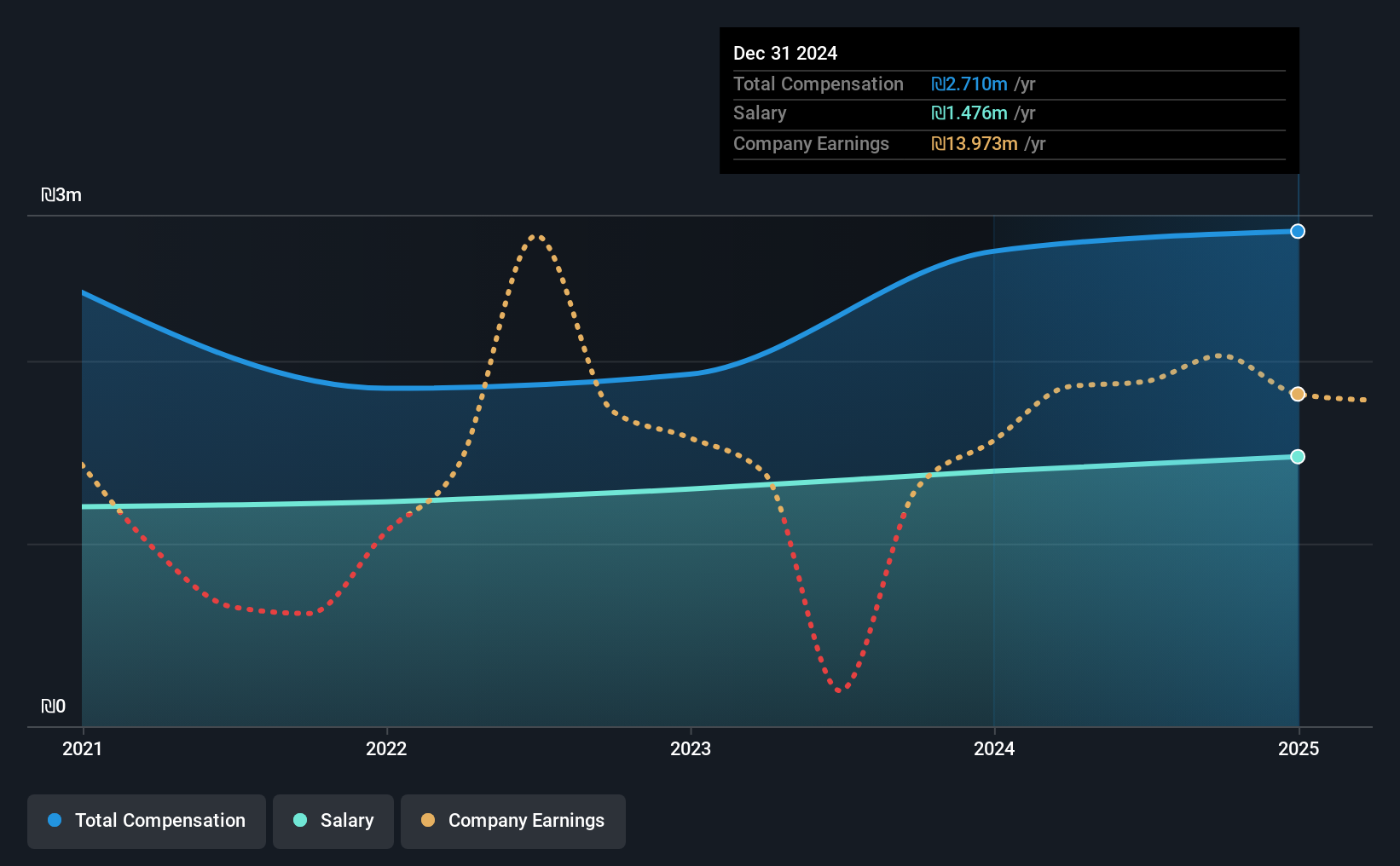The width and height of the screenshot is (1400, 866).
Task: Click the 2023 x-axis label
Action: pos(691,748)
